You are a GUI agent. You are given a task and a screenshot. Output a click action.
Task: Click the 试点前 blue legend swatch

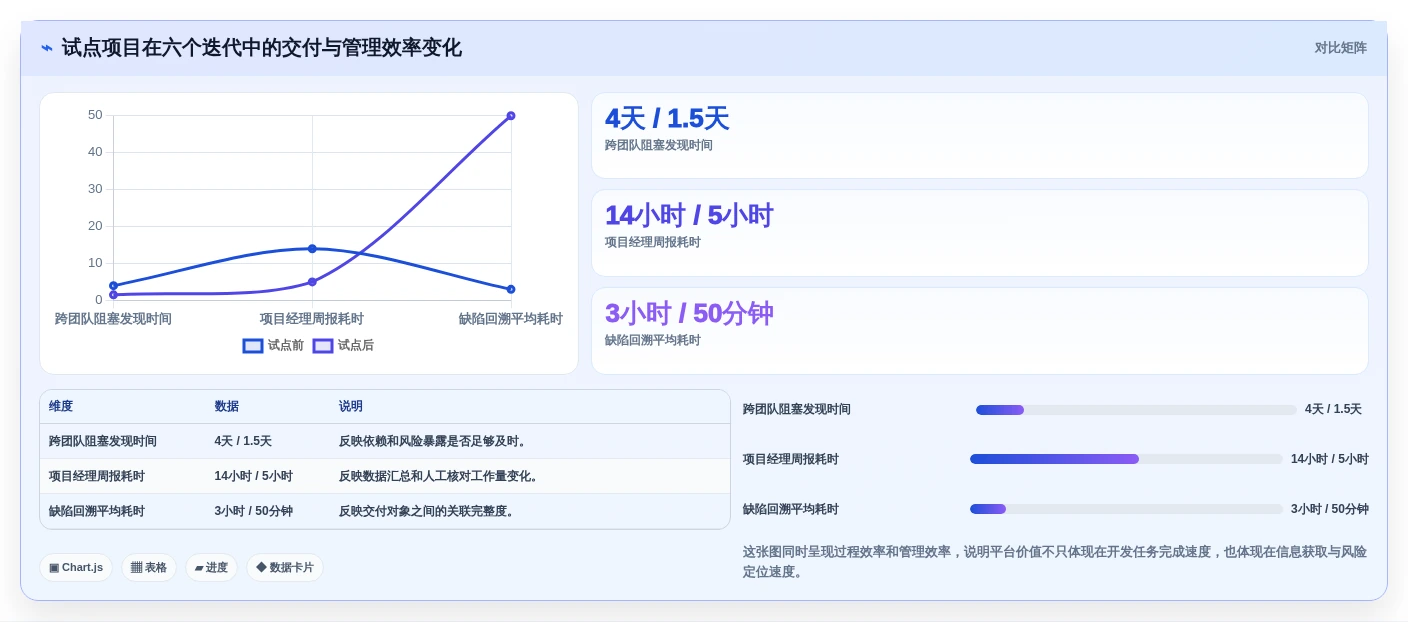253,346
